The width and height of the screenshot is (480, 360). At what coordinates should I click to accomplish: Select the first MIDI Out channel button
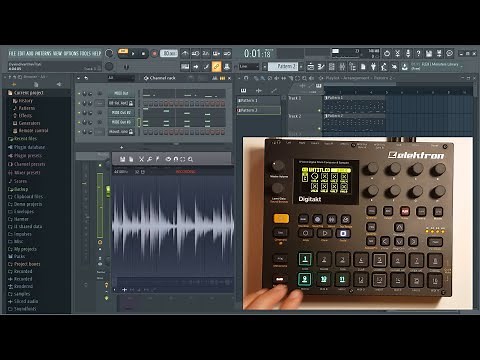pos(121,93)
